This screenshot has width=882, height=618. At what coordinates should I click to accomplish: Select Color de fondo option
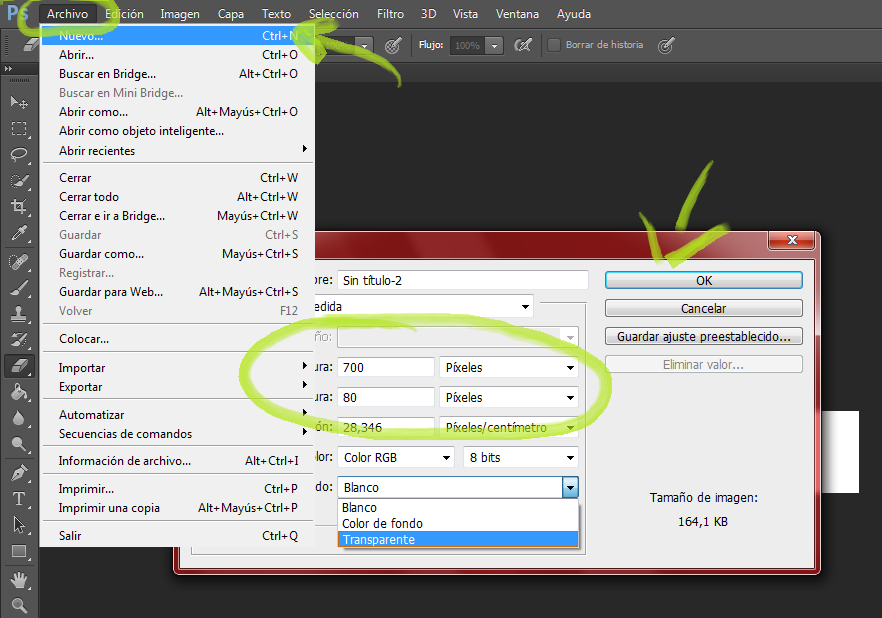point(458,524)
